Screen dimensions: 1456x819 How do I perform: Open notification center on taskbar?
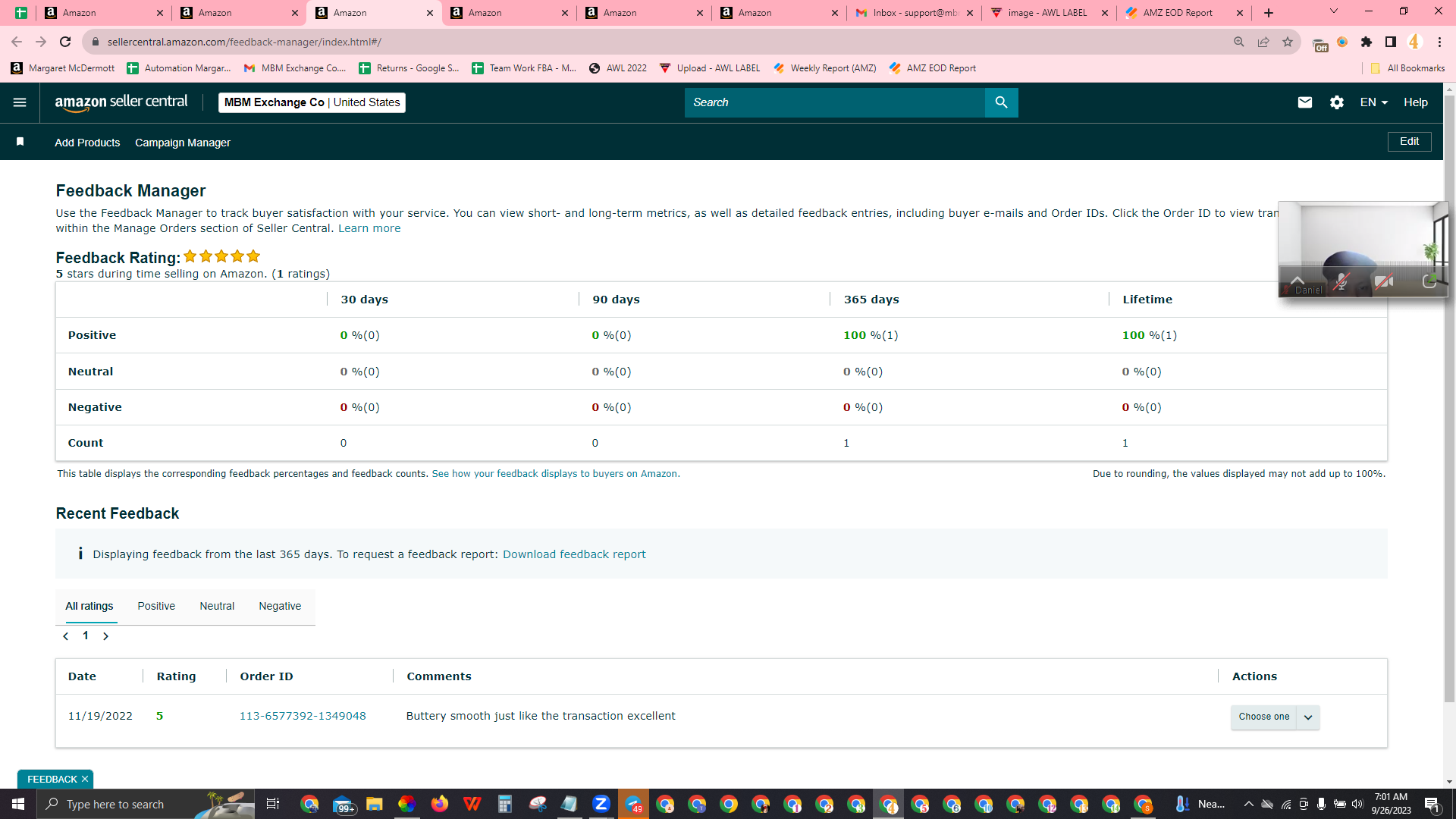coord(1432,804)
